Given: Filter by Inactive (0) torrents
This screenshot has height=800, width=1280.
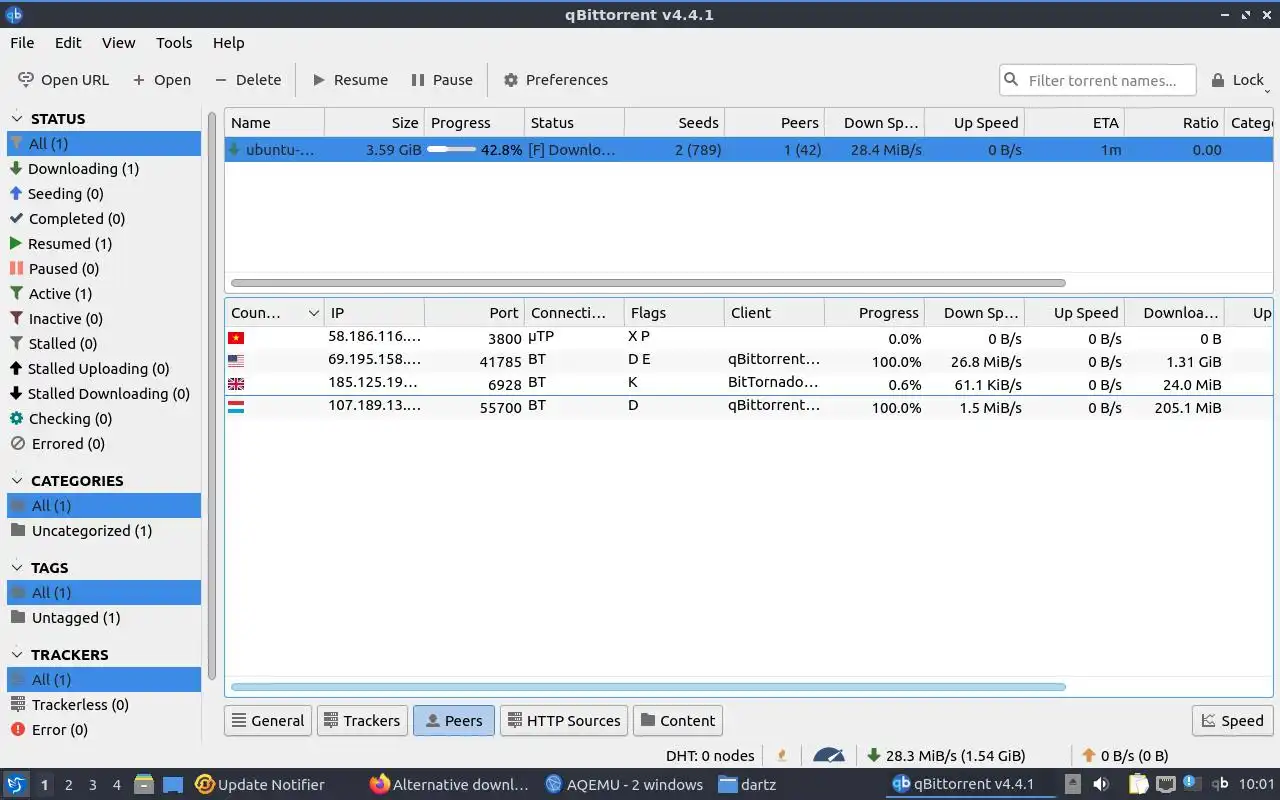Looking at the screenshot, I should [x=104, y=319].
